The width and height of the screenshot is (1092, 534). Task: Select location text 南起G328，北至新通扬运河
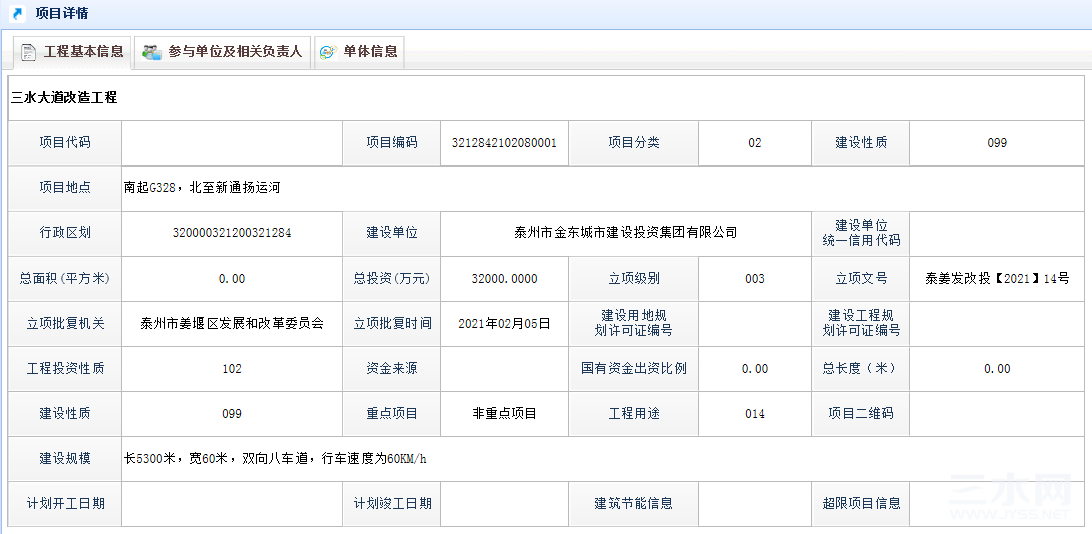(x=202, y=188)
